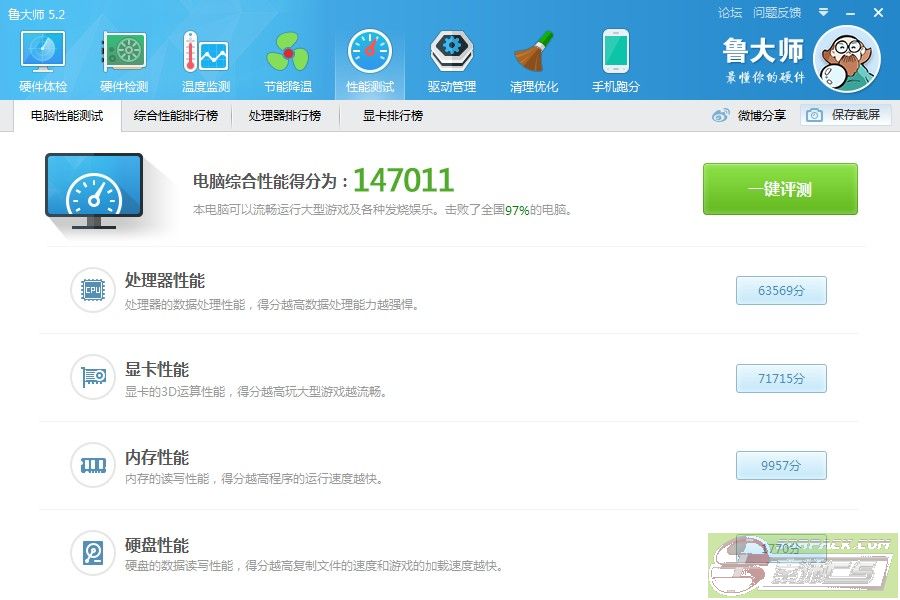Open the 硬件检测 hardware detection icon
900x600 pixels.
point(125,52)
